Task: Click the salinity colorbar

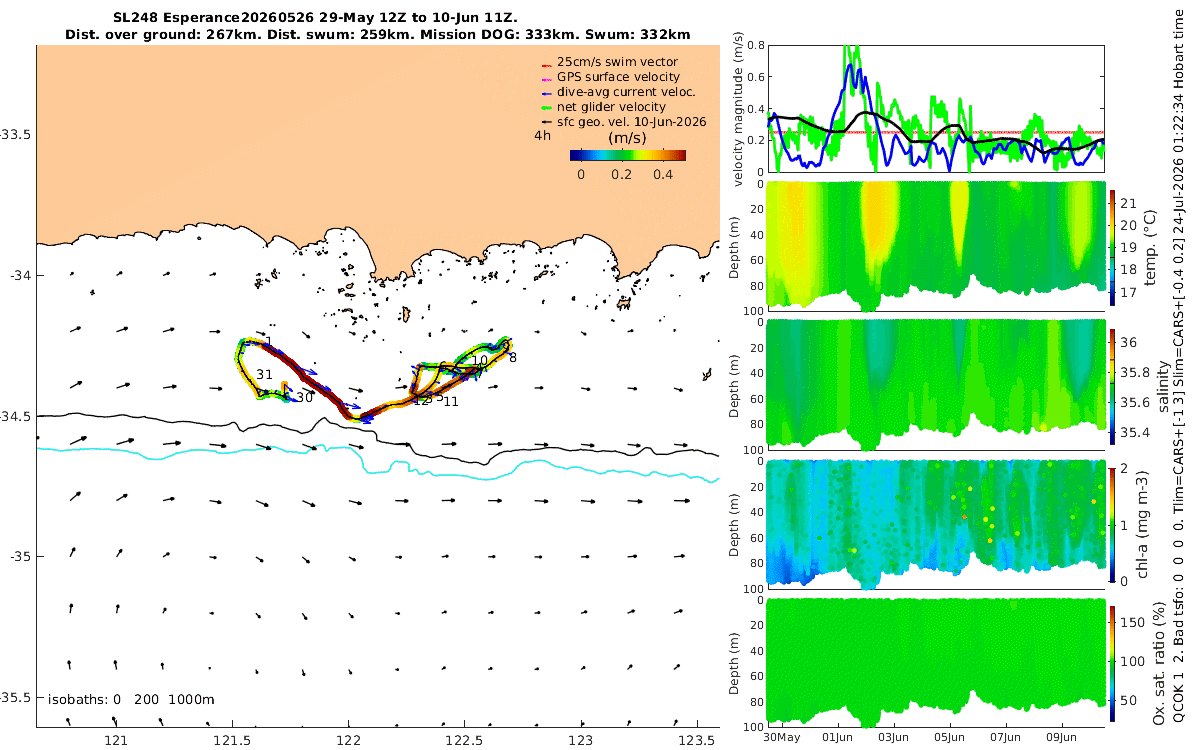Action: click(1113, 385)
